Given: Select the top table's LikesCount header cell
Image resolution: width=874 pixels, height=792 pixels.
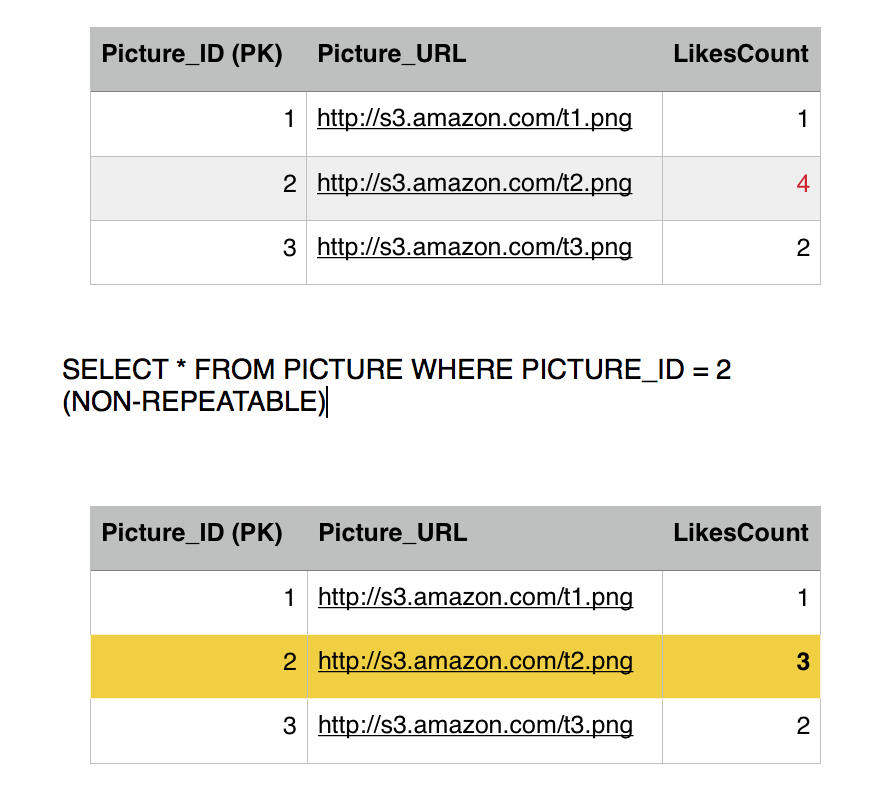Looking at the screenshot, I should point(741,54).
